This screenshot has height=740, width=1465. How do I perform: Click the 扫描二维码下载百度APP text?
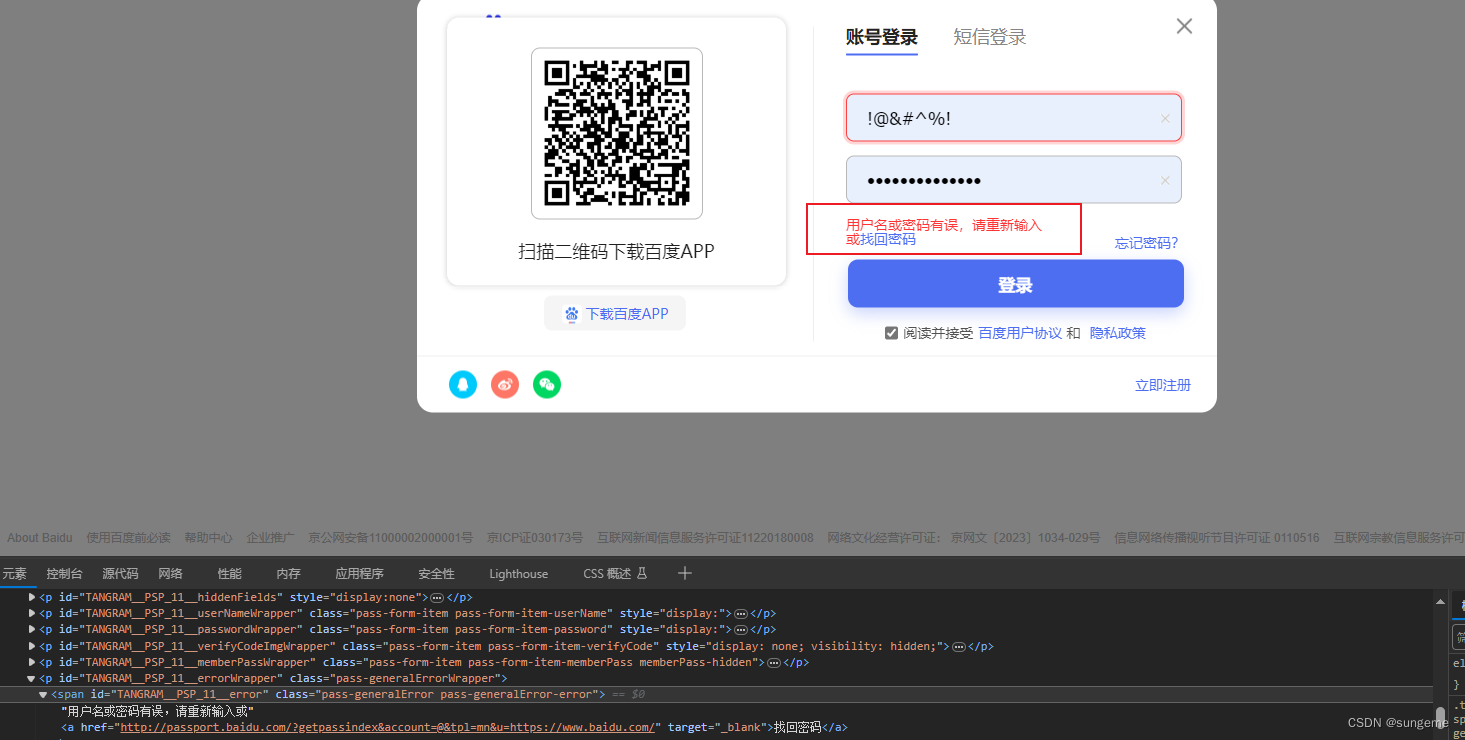(616, 251)
